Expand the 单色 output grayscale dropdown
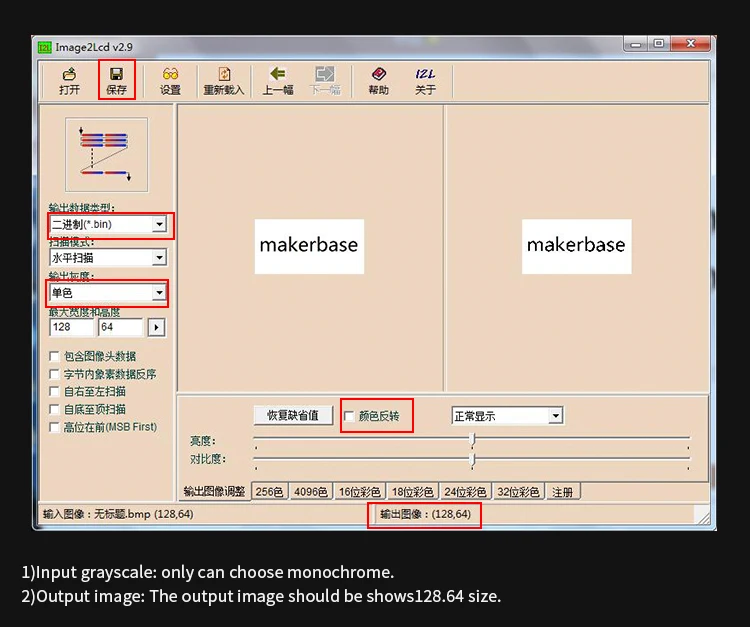Image resolution: width=750 pixels, height=627 pixels. click(x=159, y=292)
